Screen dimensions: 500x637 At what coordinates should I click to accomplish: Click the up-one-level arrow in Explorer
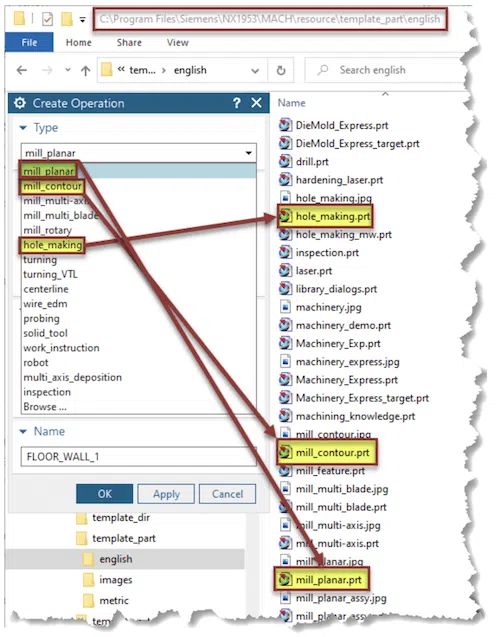tap(85, 71)
